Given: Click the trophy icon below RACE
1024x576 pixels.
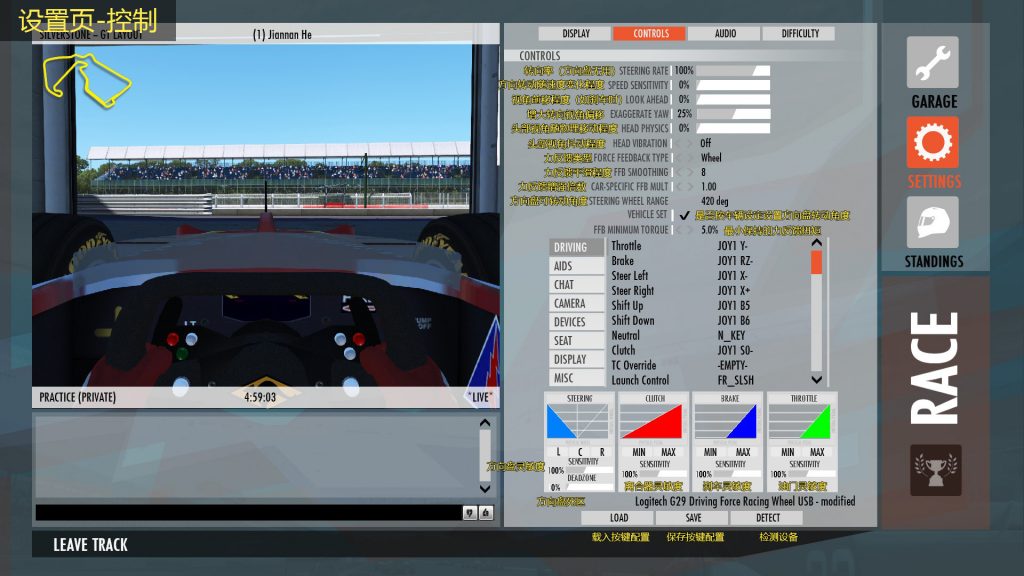Looking at the screenshot, I should (935, 470).
